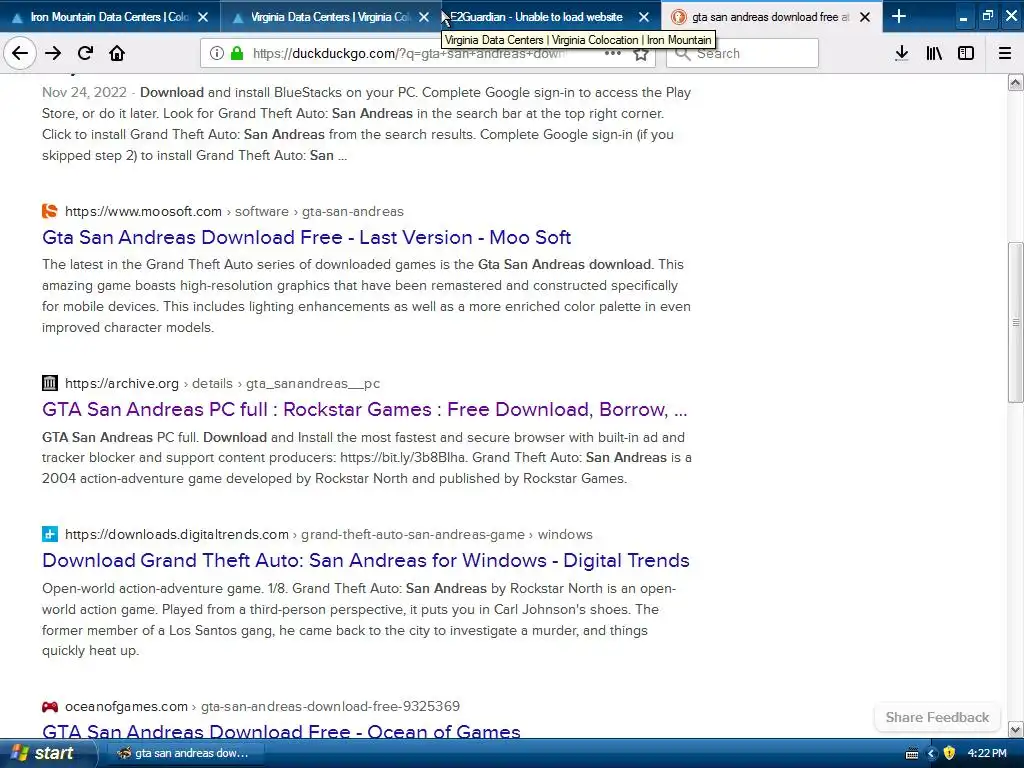Select gta san andreas download free tab
1024x768 pixels.
771,16
